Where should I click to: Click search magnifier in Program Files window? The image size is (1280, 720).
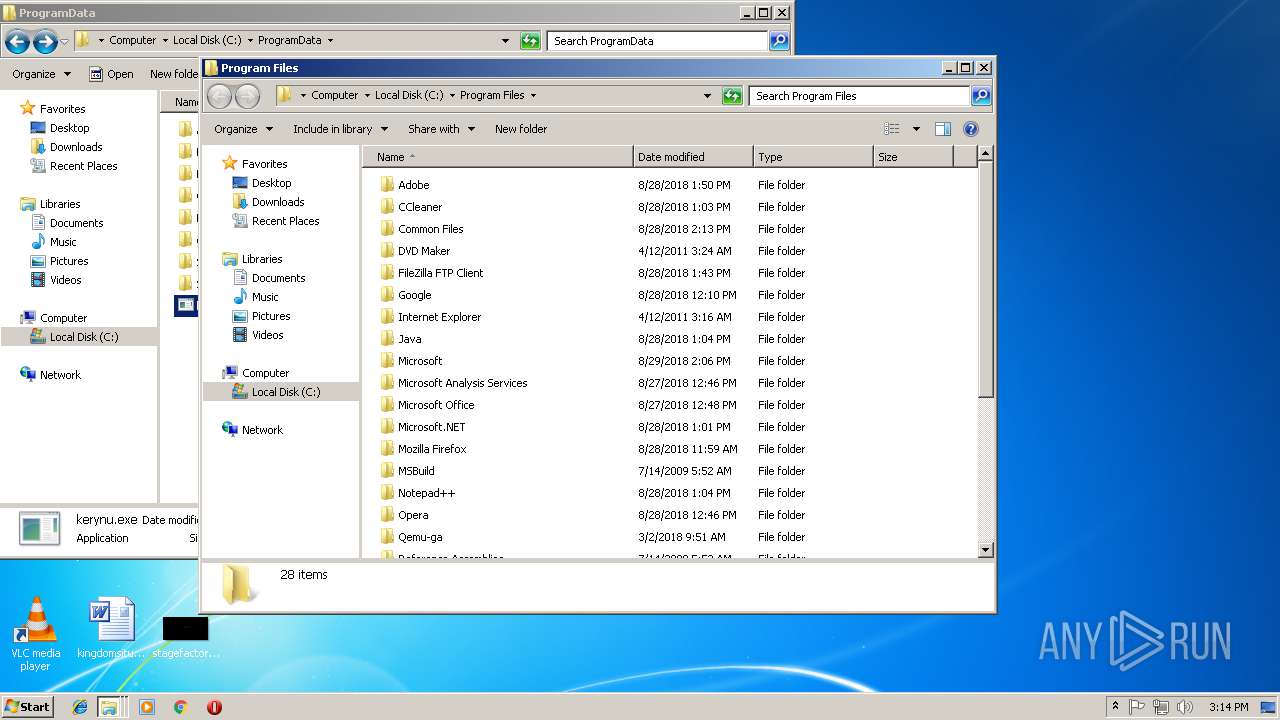[981, 96]
